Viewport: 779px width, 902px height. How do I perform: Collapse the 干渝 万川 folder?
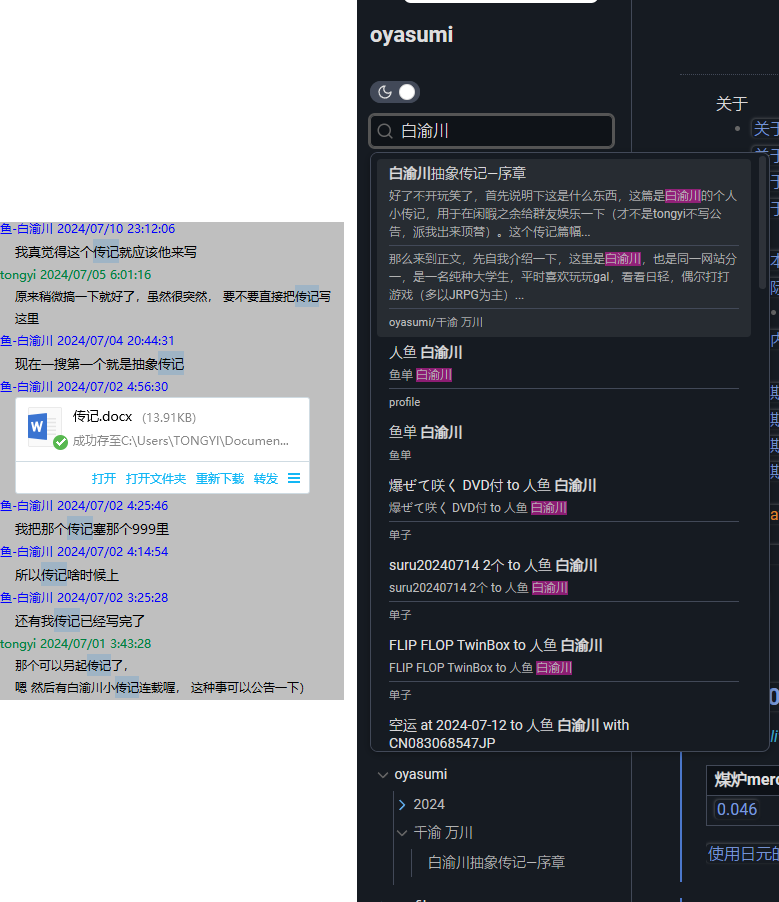pyautogui.click(x=402, y=833)
